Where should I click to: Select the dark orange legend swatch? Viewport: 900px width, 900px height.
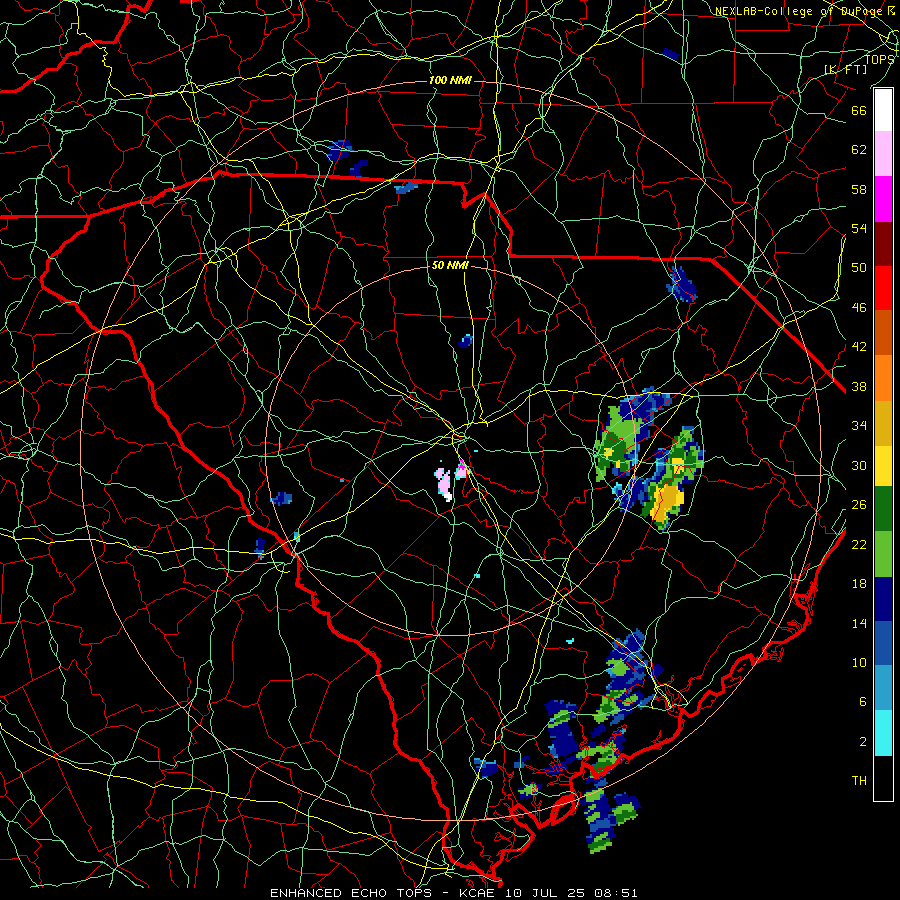click(883, 333)
